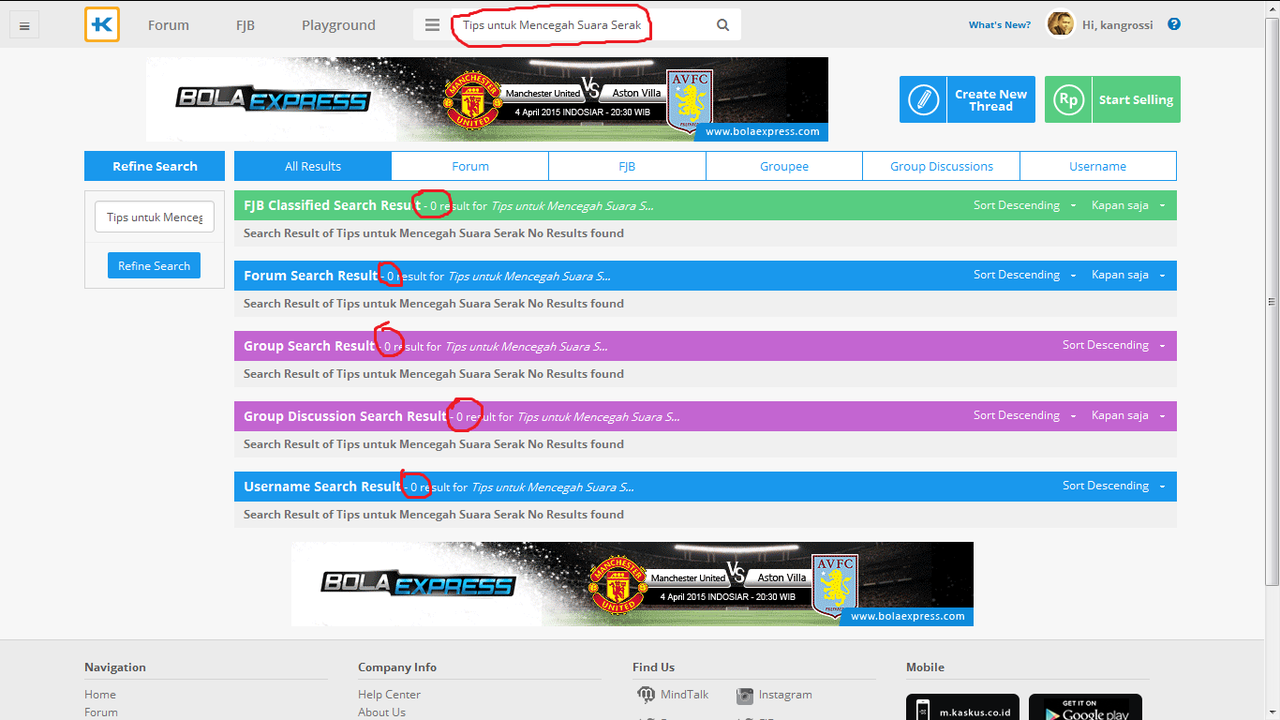Click the Refine Search keyword input field
The width and height of the screenshot is (1280, 720).
[x=154, y=217]
